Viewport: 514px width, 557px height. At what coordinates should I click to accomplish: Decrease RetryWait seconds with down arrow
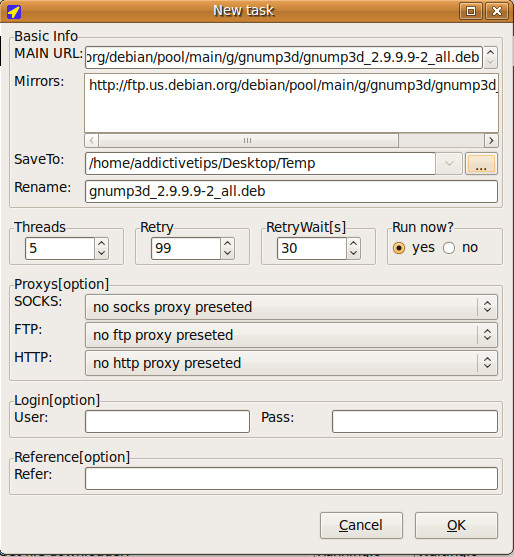[x=353, y=253]
